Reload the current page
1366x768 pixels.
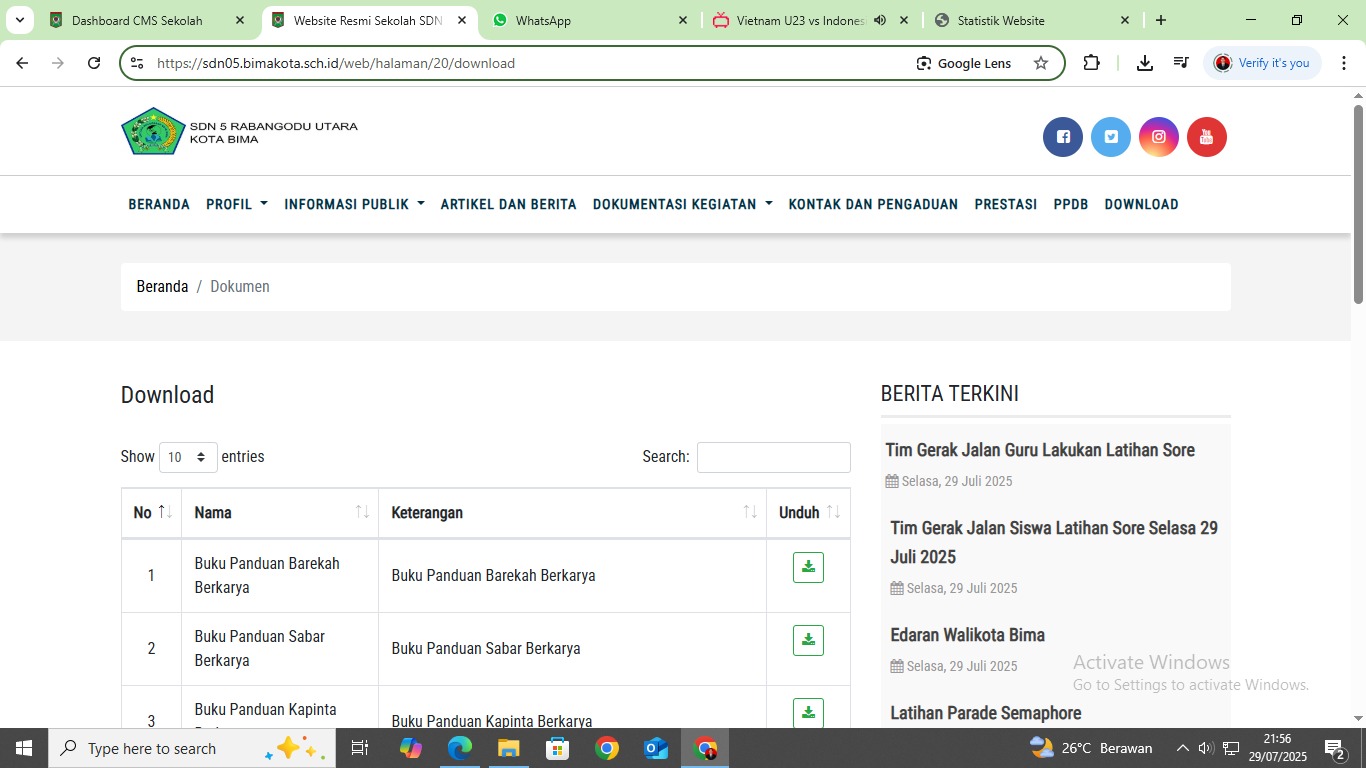point(94,63)
